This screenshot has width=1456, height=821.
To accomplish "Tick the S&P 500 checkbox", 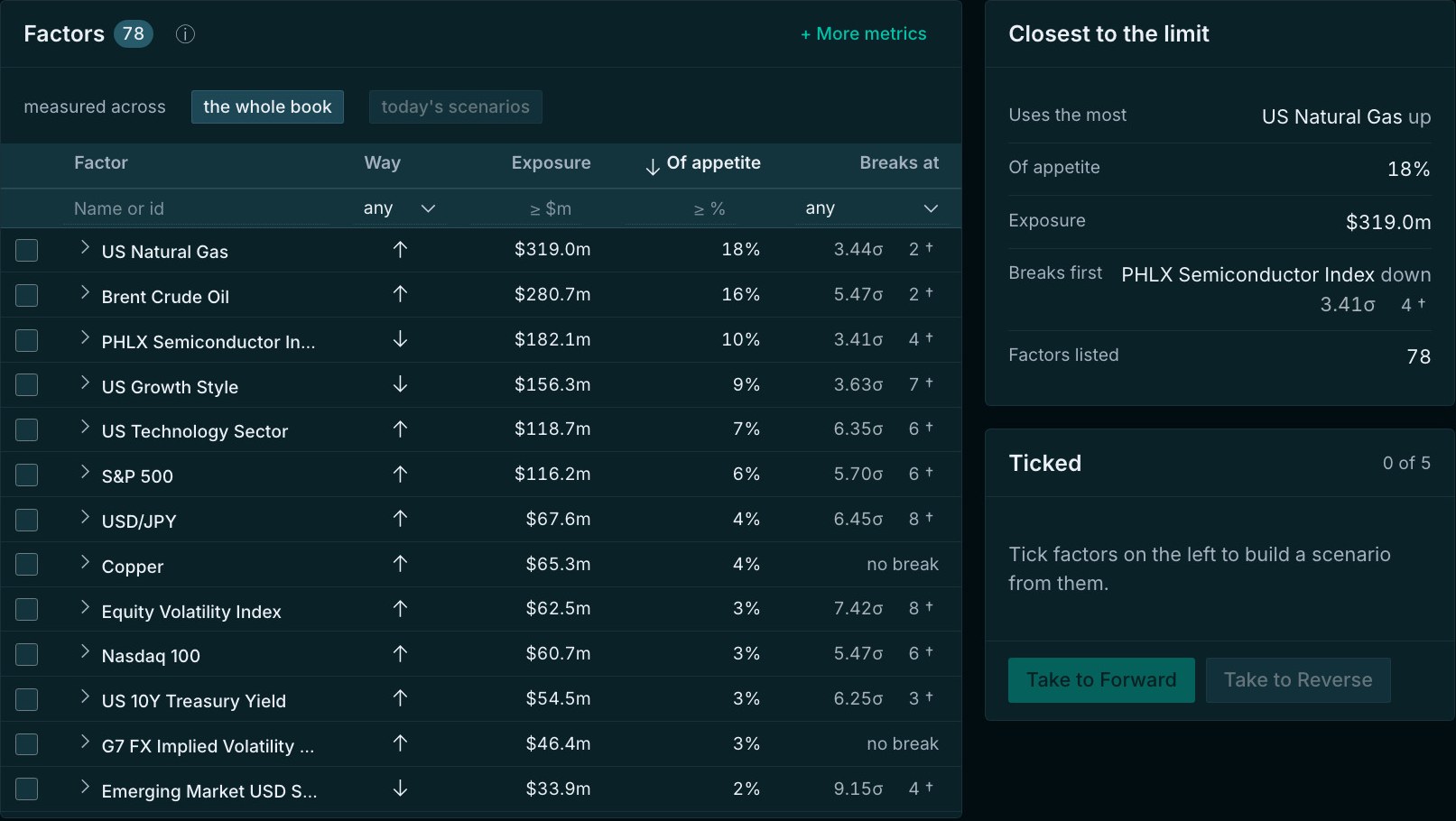I will tap(27, 475).
